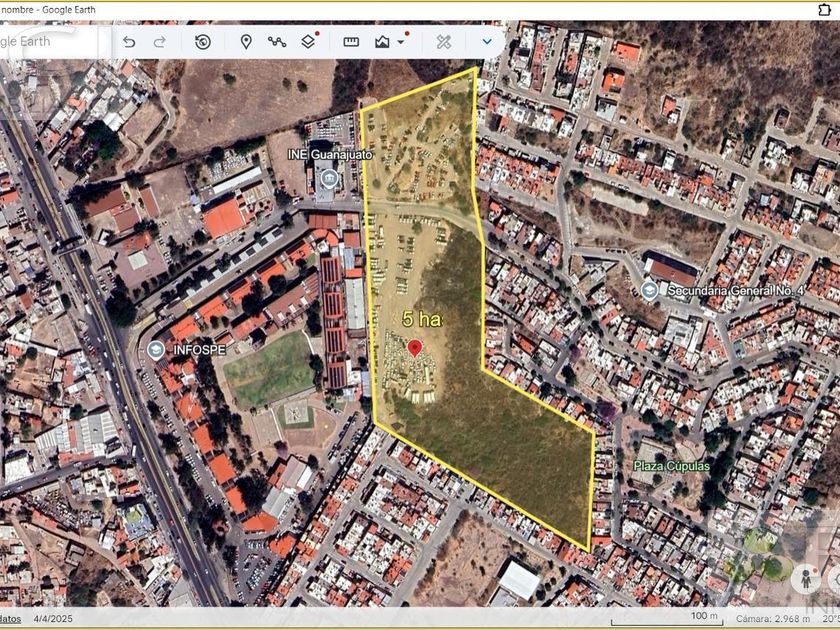Open the map layers stack icon
Image resolution: width=840 pixels, height=630 pixels.
tap(309, 42)
